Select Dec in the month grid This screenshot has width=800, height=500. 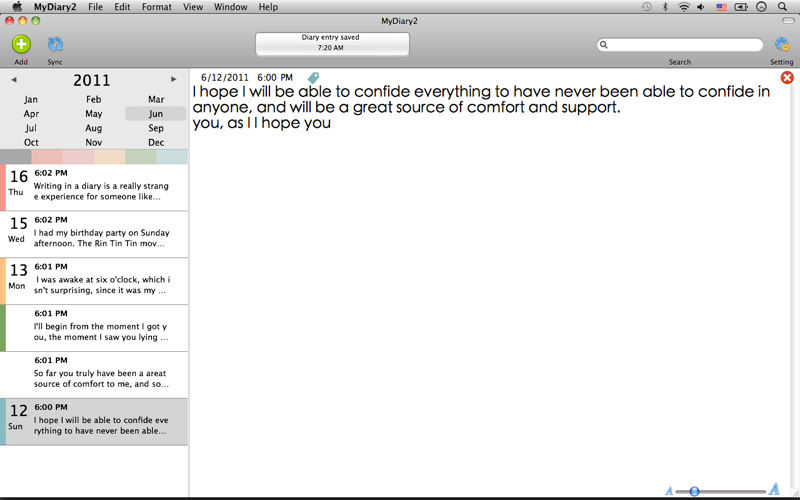click(156, 143)
